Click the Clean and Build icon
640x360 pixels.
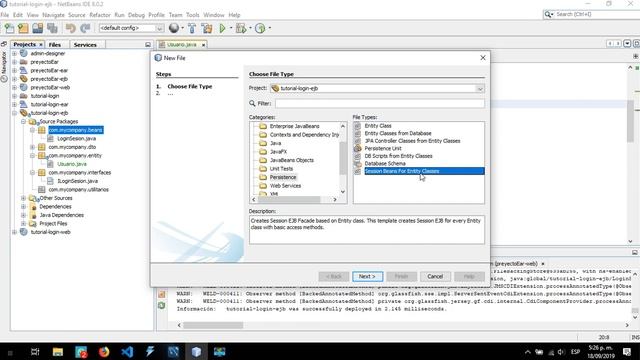(207, 28)
